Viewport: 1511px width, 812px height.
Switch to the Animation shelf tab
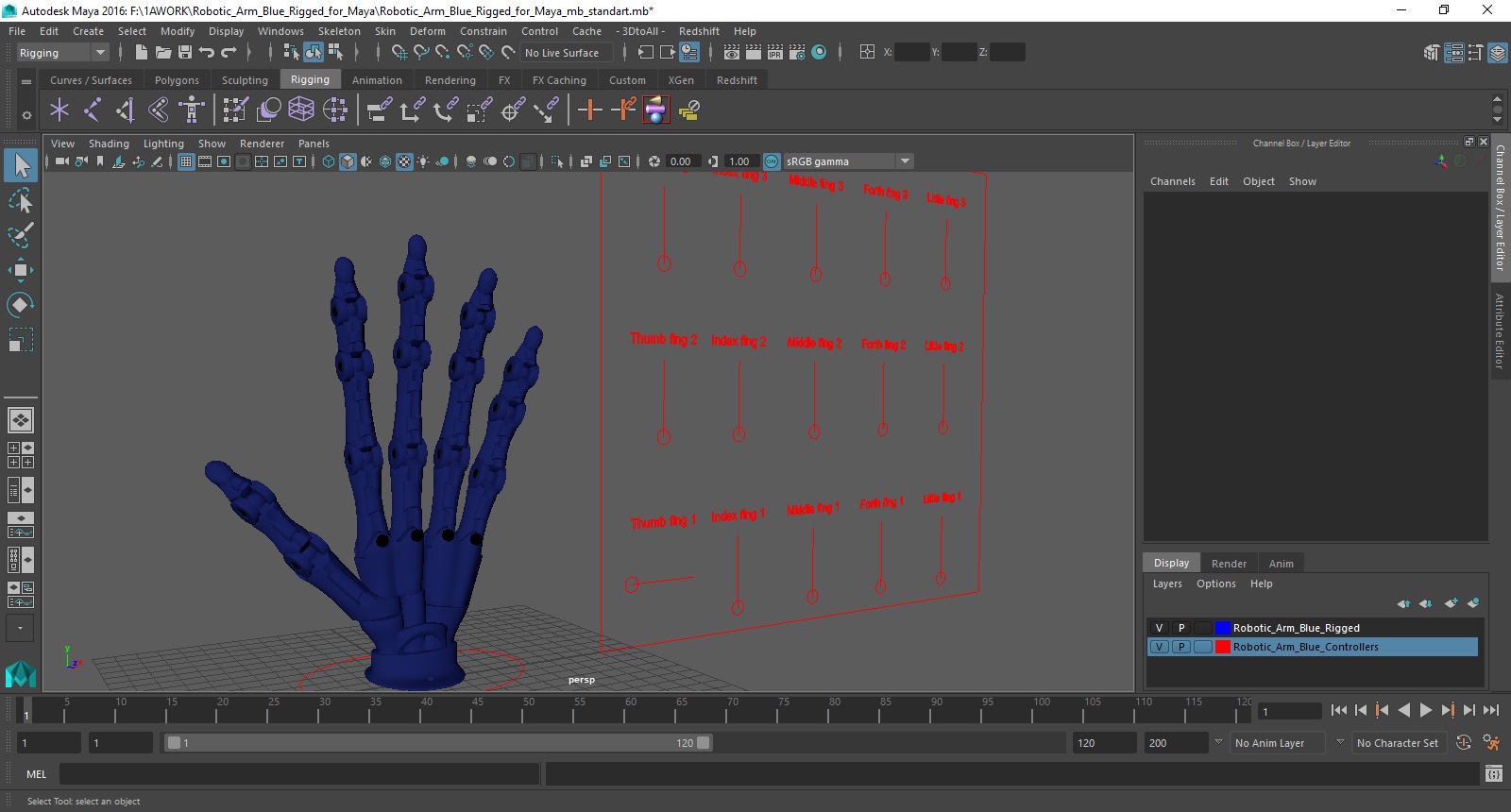point(377,80)
